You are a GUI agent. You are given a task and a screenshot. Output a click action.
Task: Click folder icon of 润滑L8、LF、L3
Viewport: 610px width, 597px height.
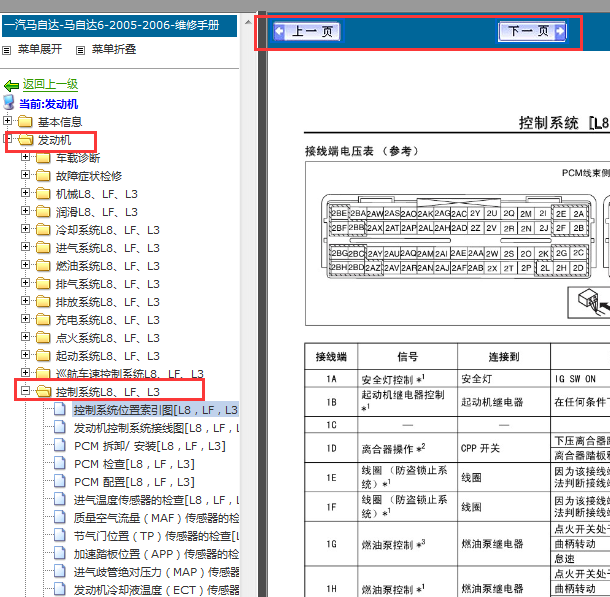point(43,212)
